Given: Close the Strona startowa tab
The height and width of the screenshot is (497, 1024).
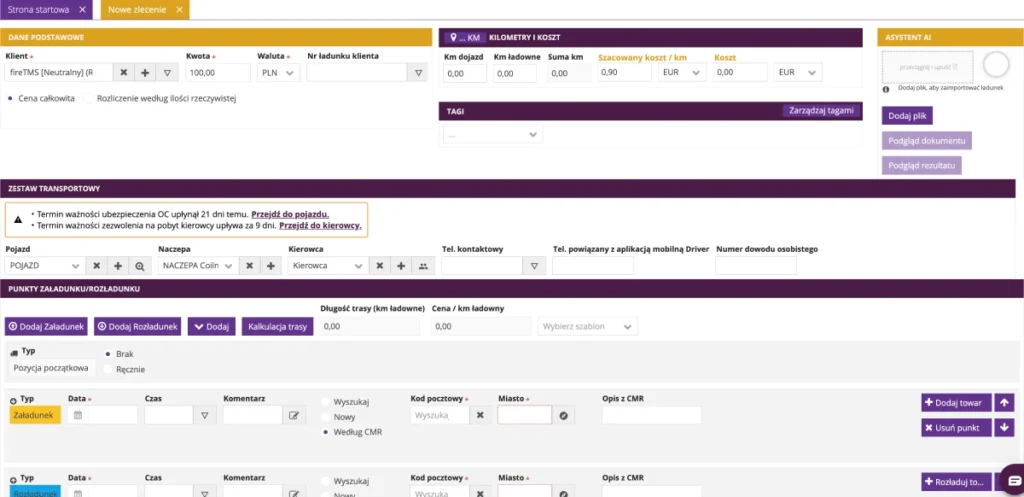Looking at the screenshot, I should coord(82,10).
